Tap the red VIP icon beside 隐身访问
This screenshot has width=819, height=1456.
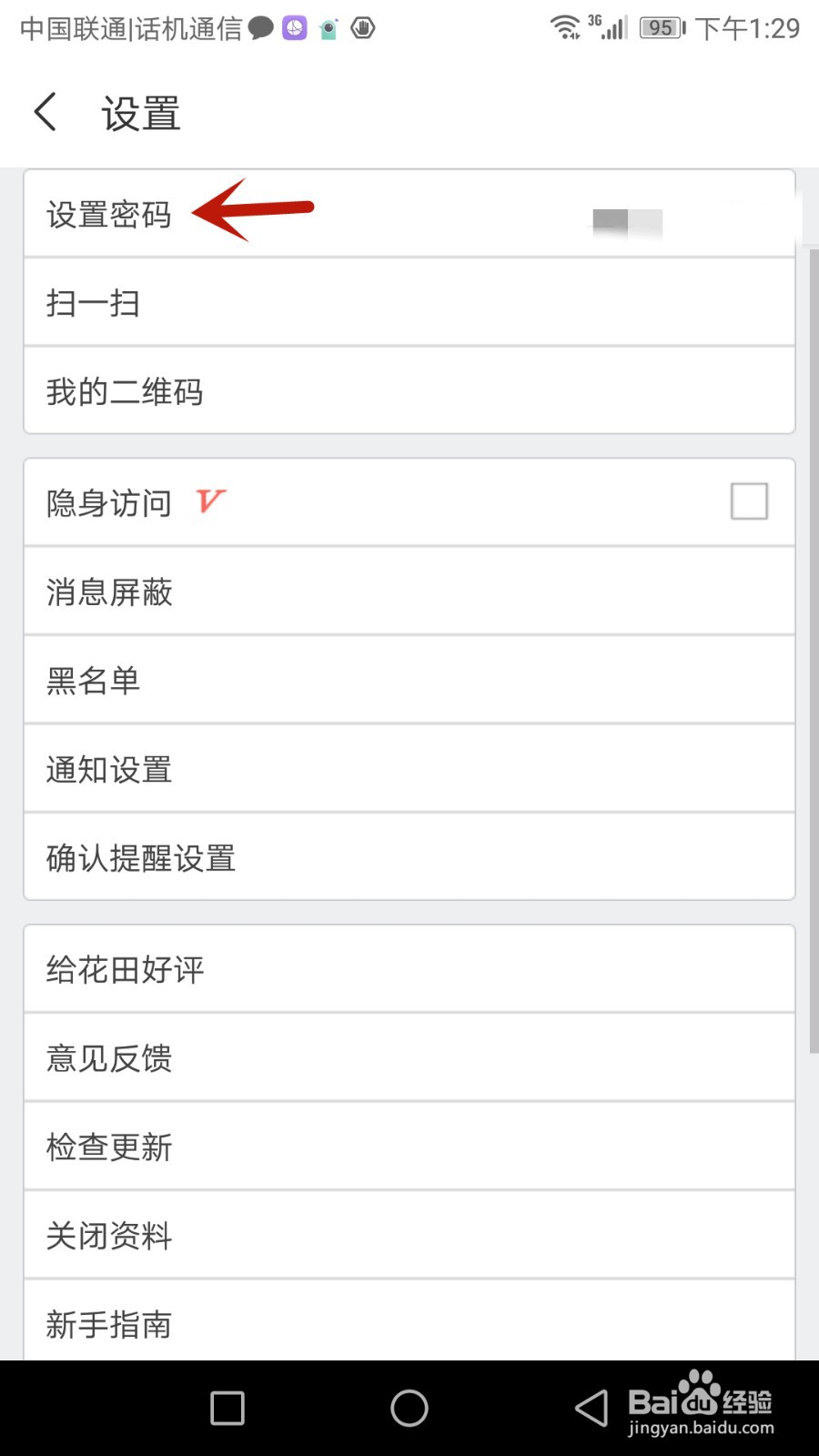coord(210,500)
